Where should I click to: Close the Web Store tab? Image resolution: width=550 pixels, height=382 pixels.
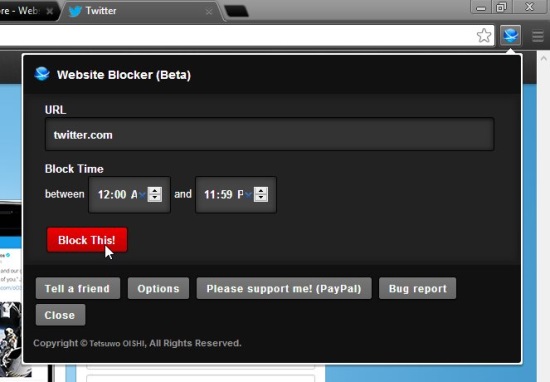pos(50,12)
